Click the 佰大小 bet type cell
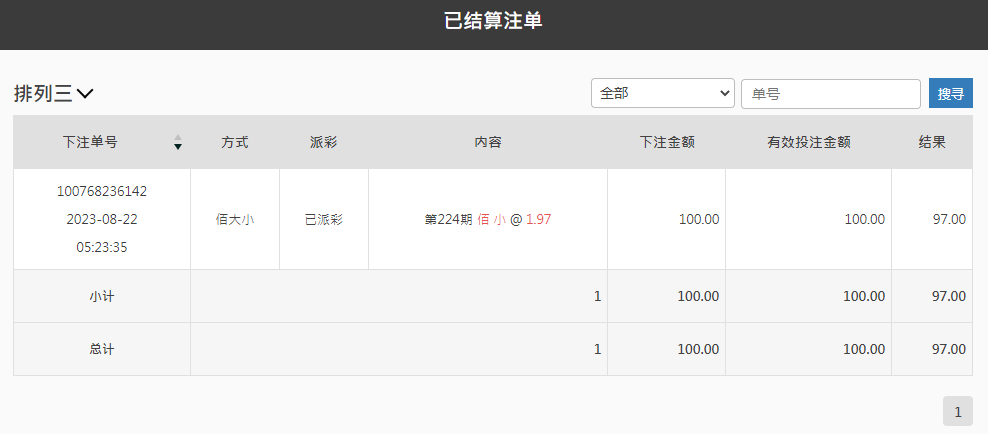The height and width of the screenshot is (434, 988). tap(235, 219)
